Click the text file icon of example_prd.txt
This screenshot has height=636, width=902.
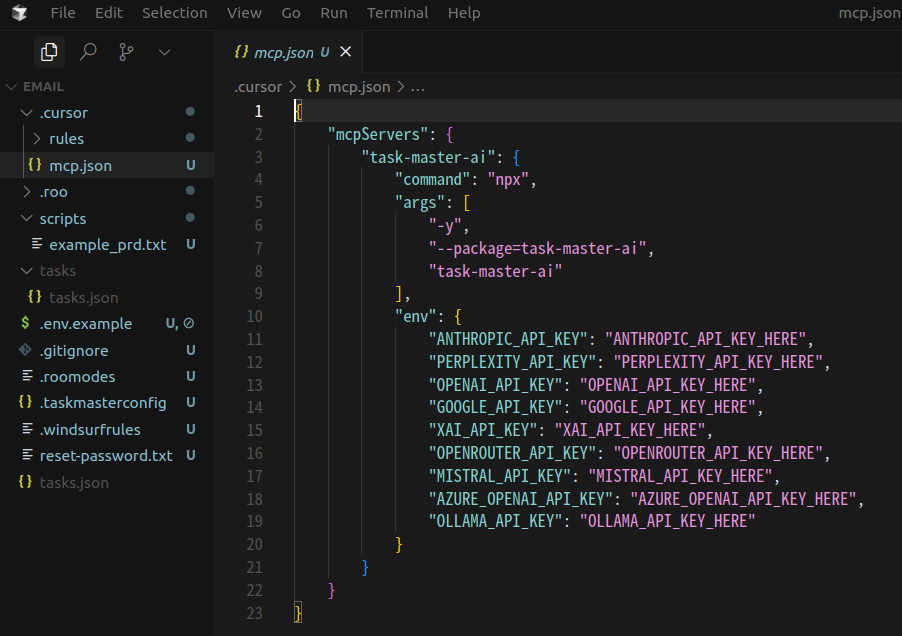(x=37, y=244)
